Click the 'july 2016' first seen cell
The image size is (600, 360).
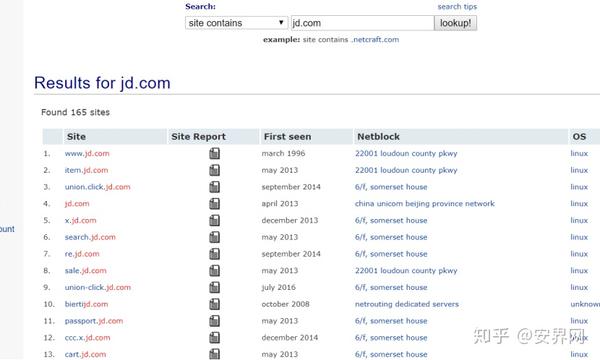(279, 287)
